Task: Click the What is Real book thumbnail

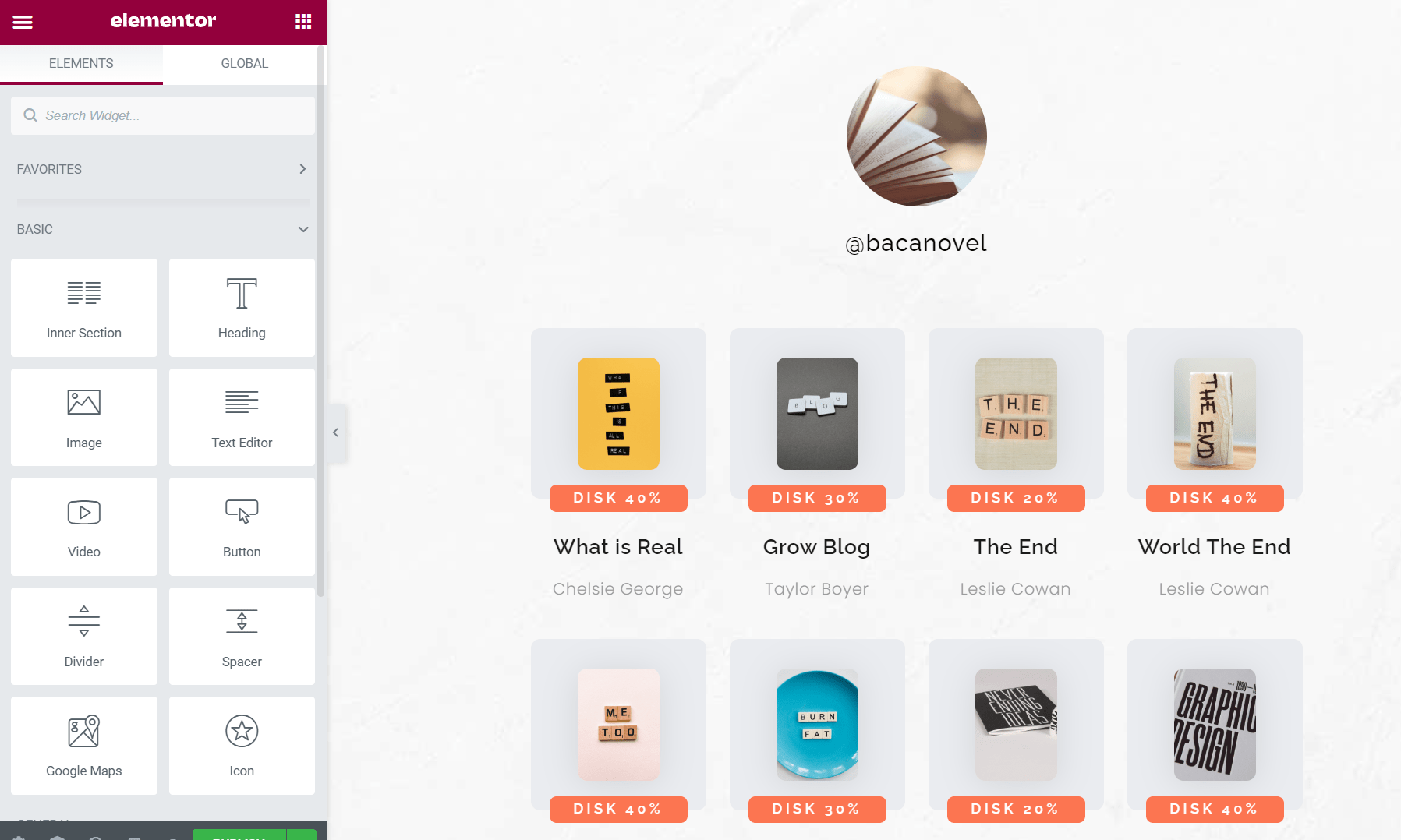Action: pos(618,414)
